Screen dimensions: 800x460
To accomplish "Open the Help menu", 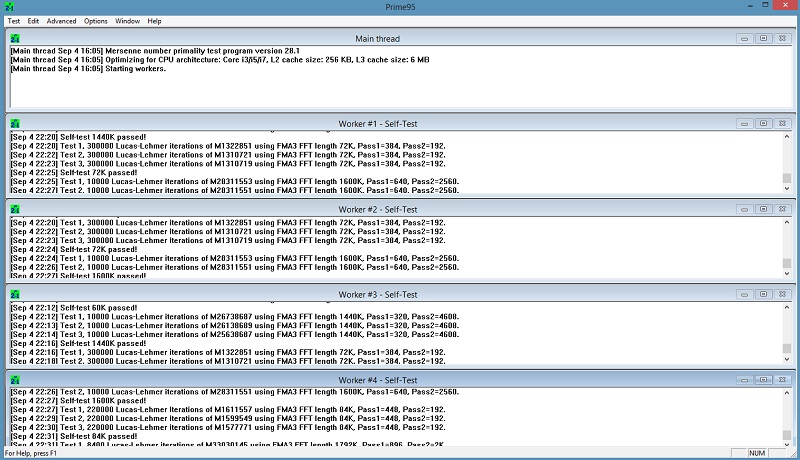I will click(154, 21).
